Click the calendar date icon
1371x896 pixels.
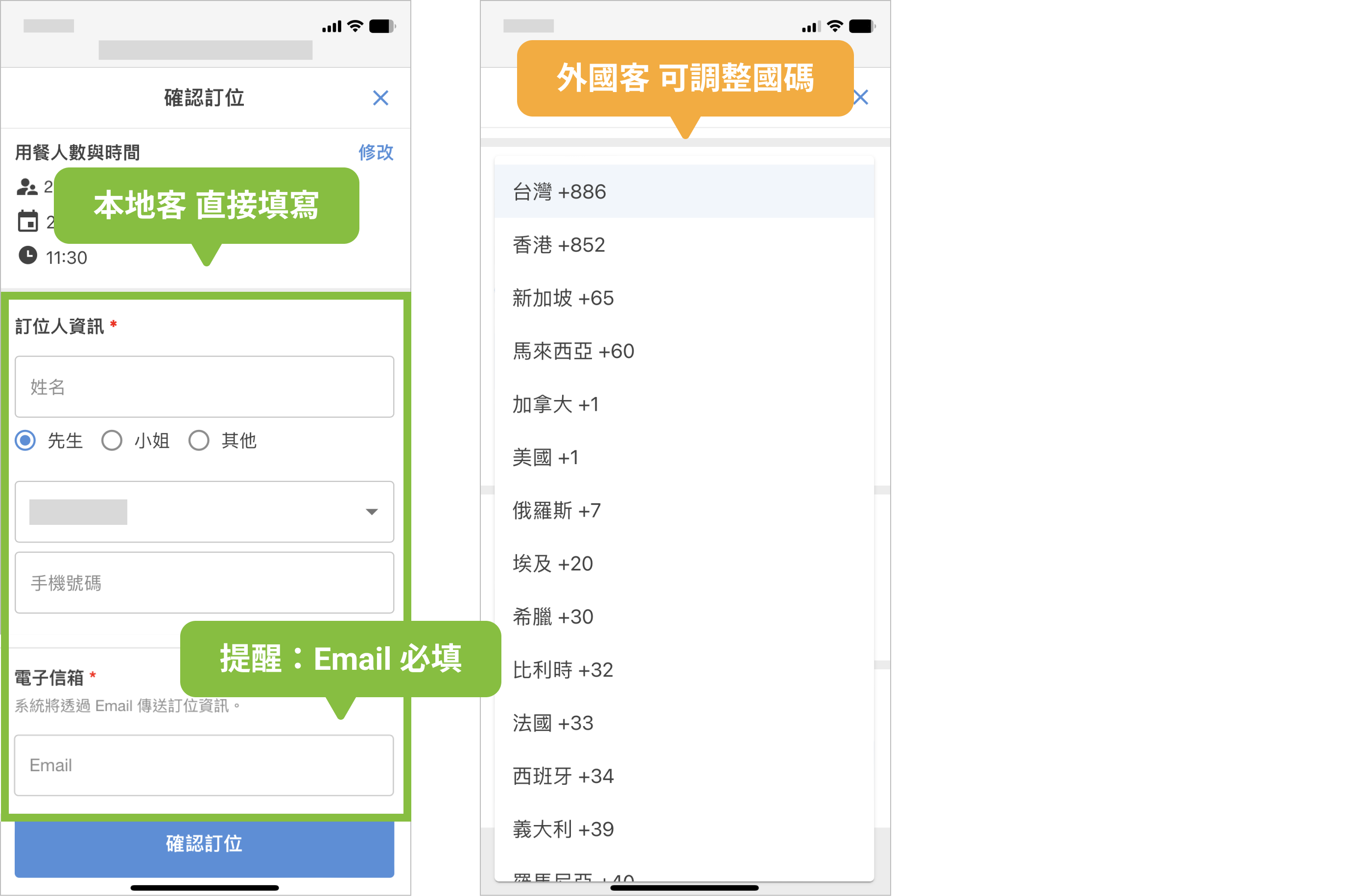(27, 221)
